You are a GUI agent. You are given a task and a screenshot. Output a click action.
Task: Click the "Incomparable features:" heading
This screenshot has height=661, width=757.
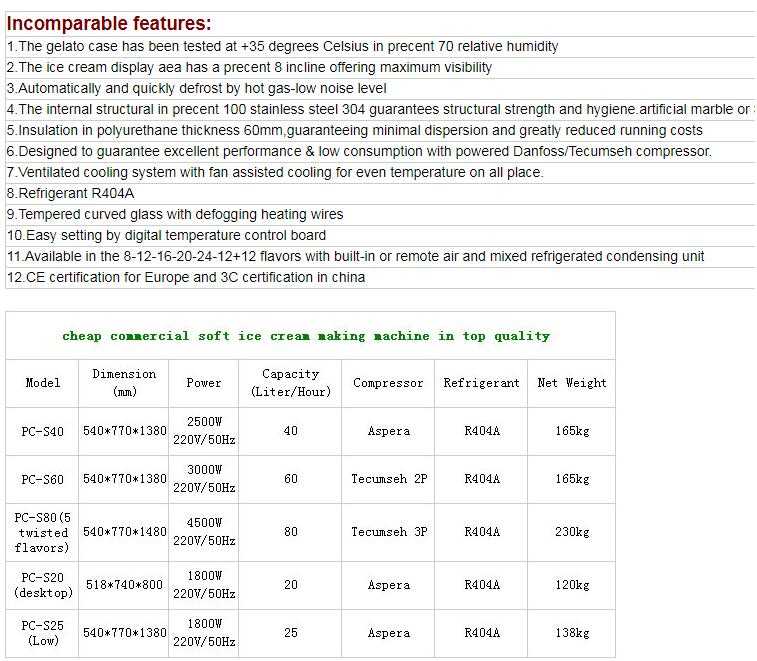coord(109,24)
